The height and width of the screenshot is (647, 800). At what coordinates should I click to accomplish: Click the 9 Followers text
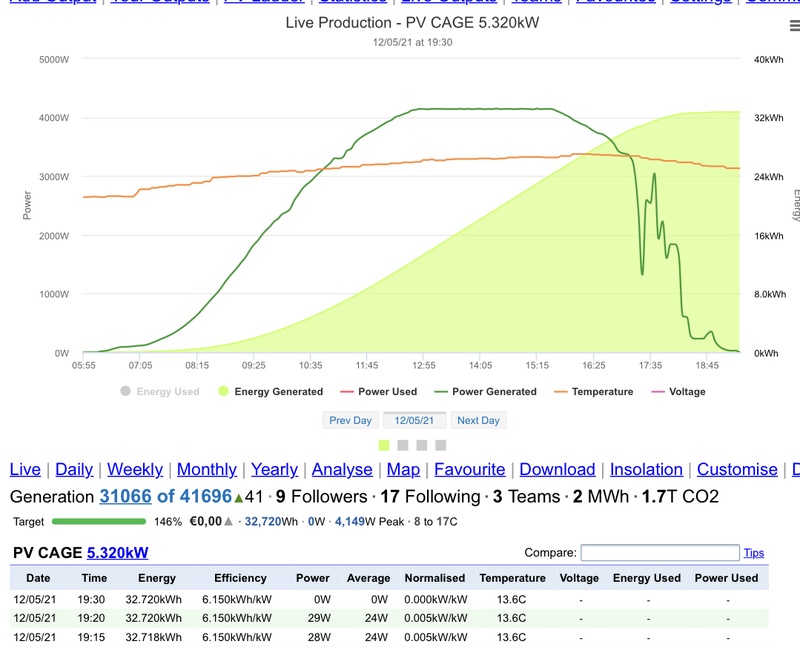tap(321, 496)
